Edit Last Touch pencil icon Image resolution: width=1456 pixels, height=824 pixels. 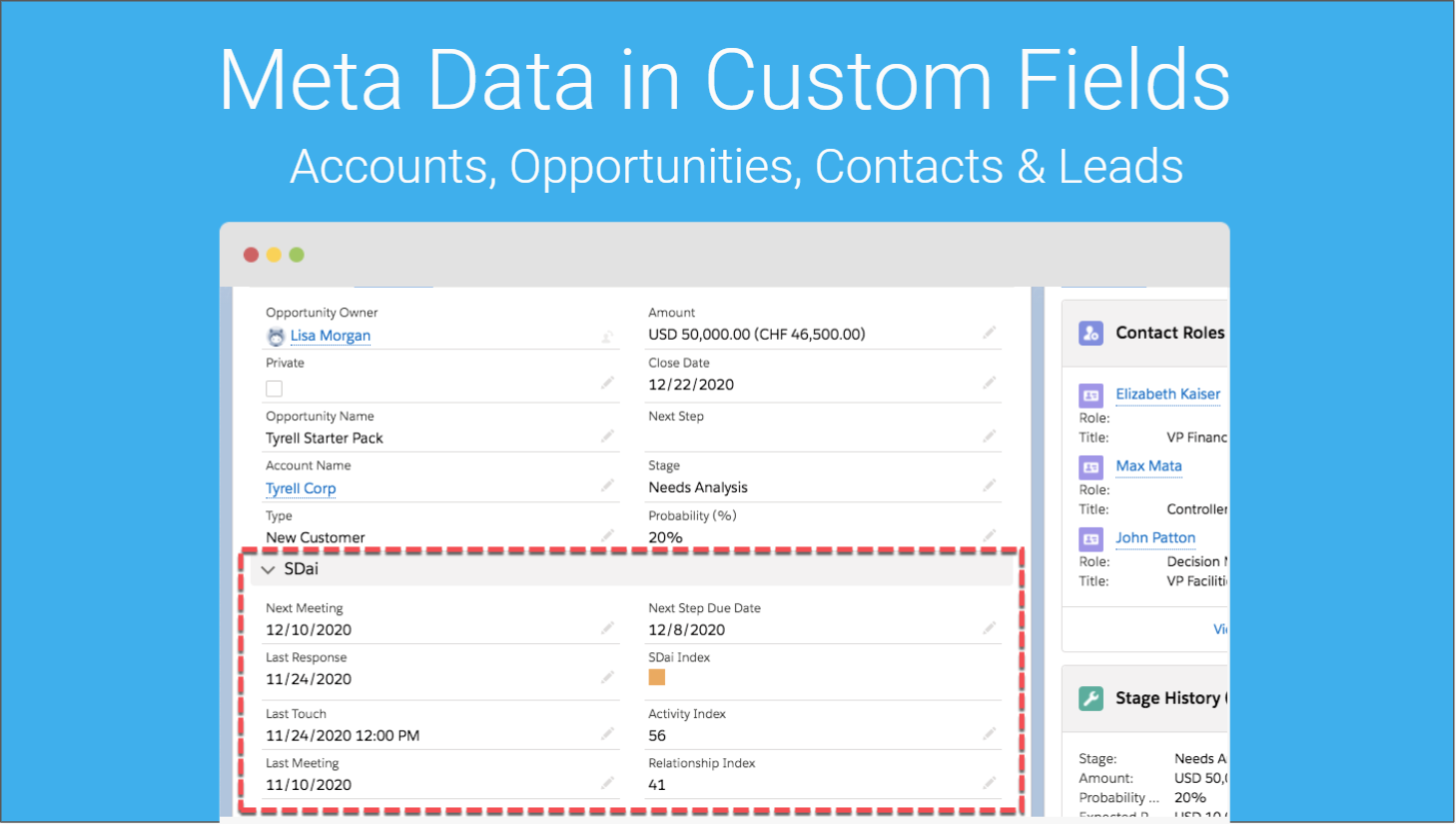coord(607,733)
